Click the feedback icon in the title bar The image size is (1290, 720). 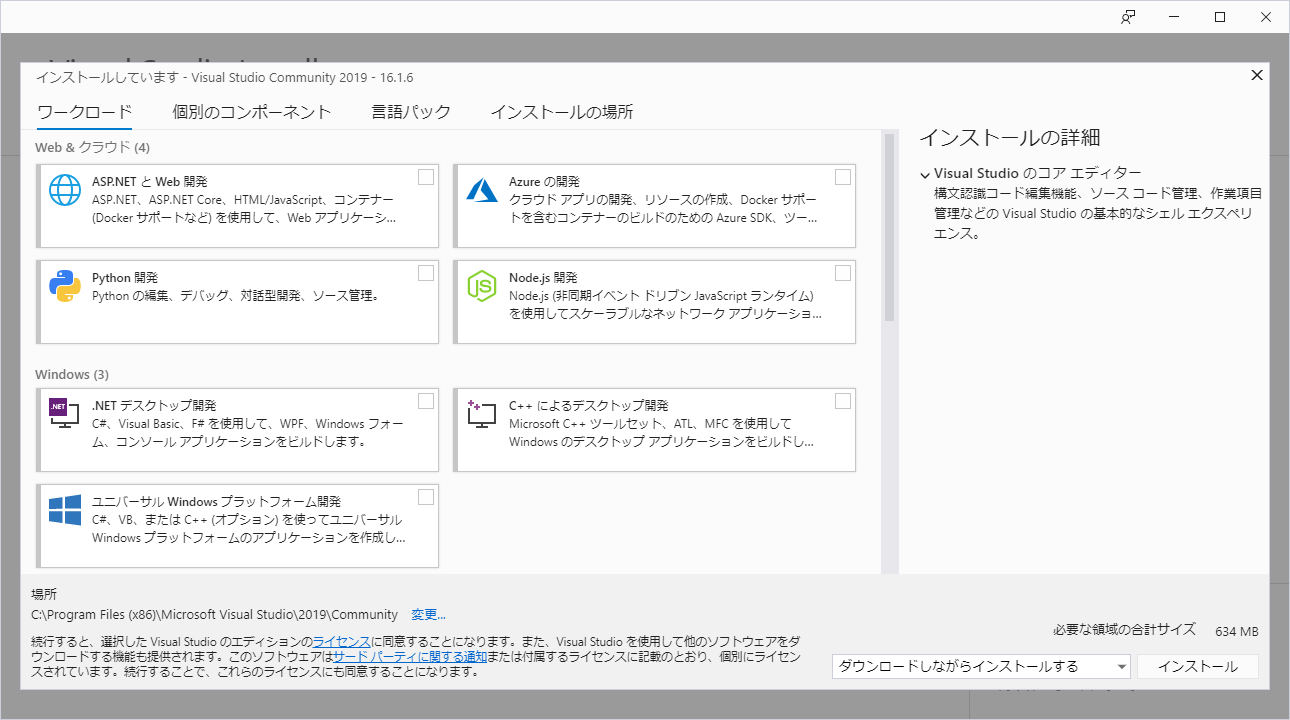[x=1128, y=17]
